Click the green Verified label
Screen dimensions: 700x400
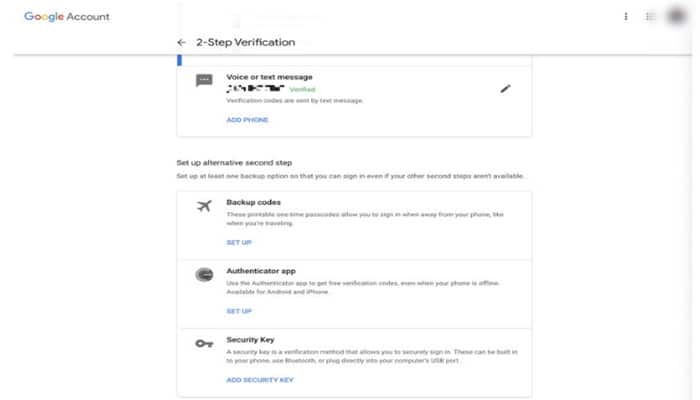point(302,89)
